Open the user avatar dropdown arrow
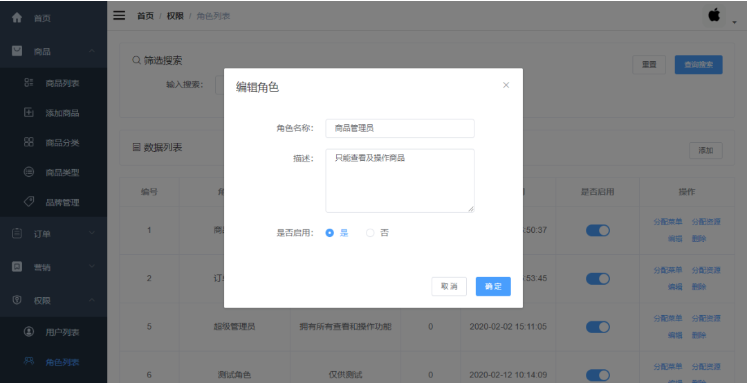749x383 pixels. click(x=734, y=22)
